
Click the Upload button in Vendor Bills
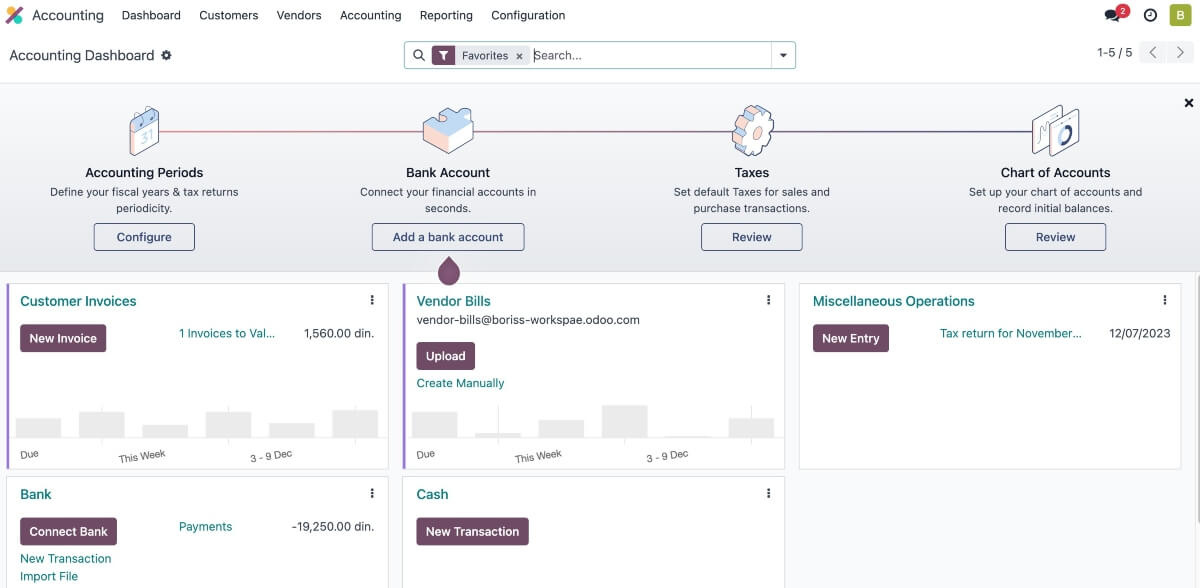point(445,356)
